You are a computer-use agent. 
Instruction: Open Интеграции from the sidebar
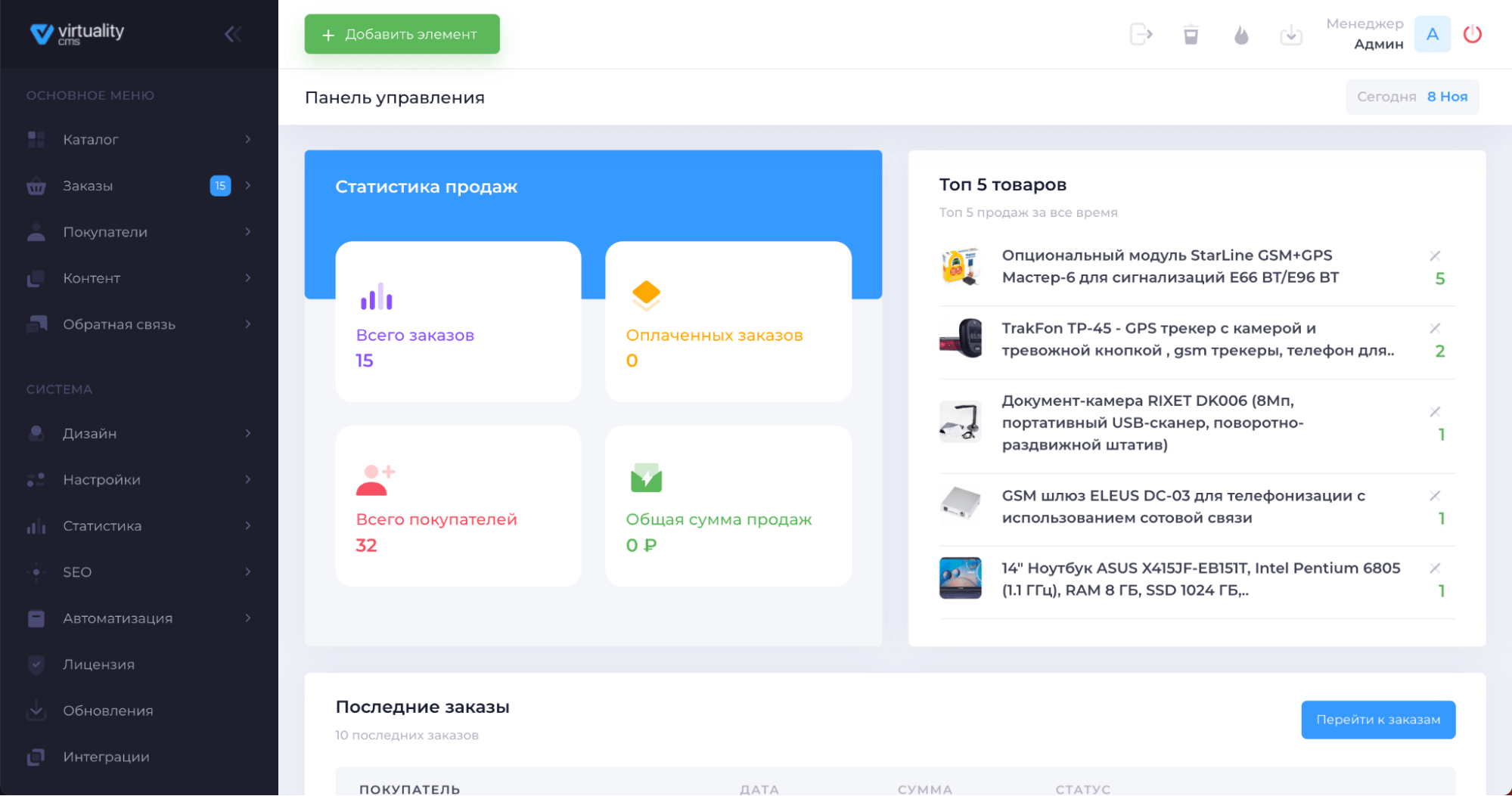[x=108, y=756]
